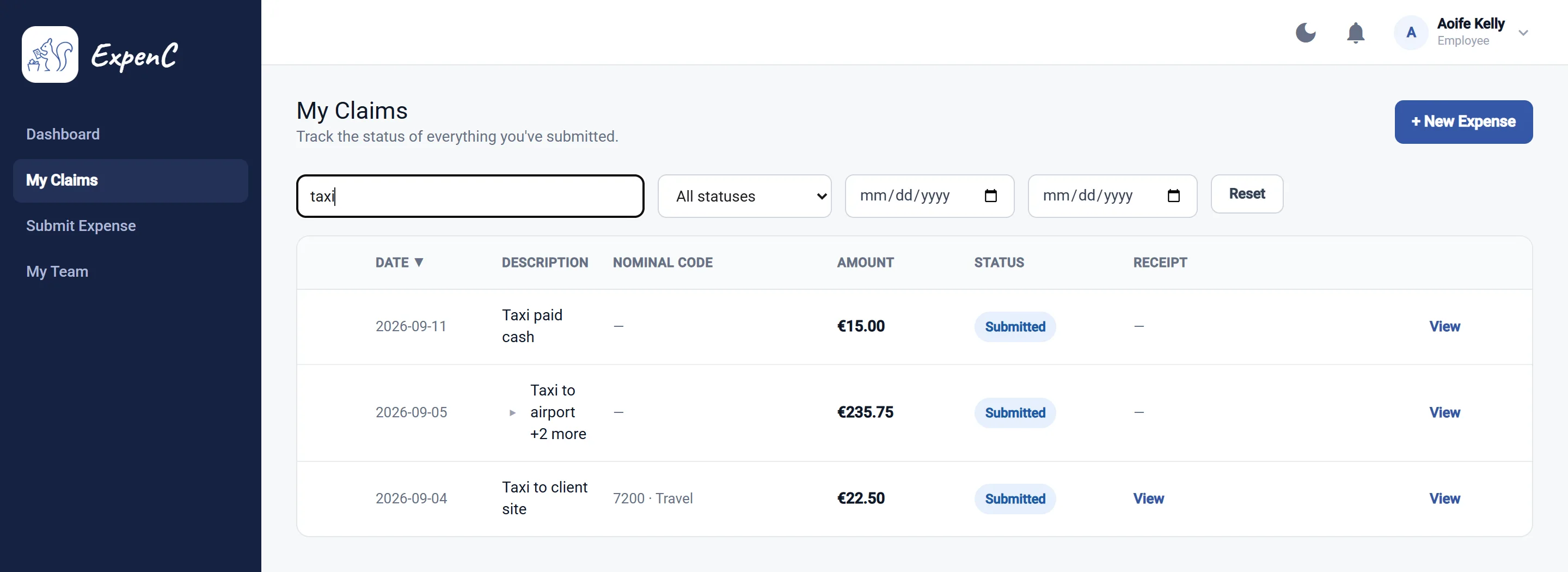Open calendar picker on second date field
This screenshot has height=572, width=1568.
coord(1174,196)
